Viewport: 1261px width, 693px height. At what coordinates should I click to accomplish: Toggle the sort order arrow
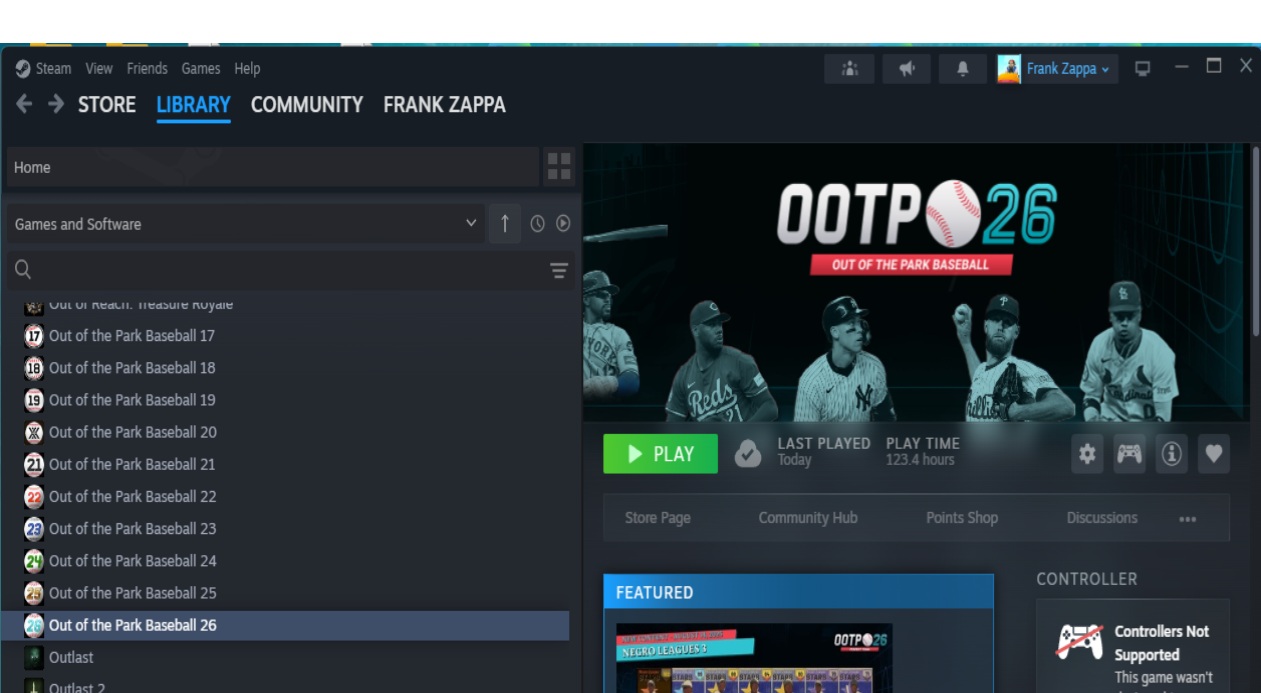[x=504, y=224]
